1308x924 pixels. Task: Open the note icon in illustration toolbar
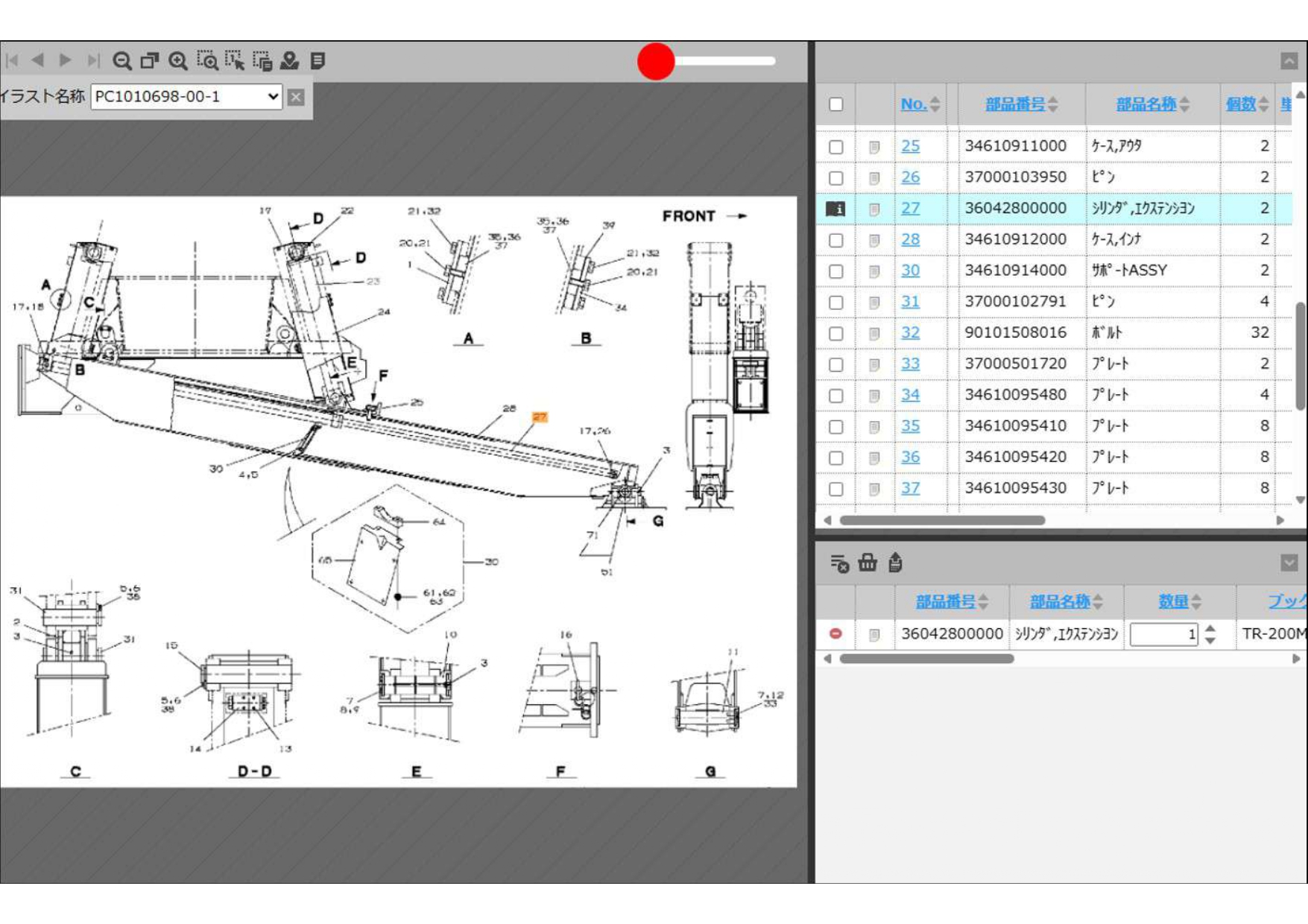click(x=317, y=61)
